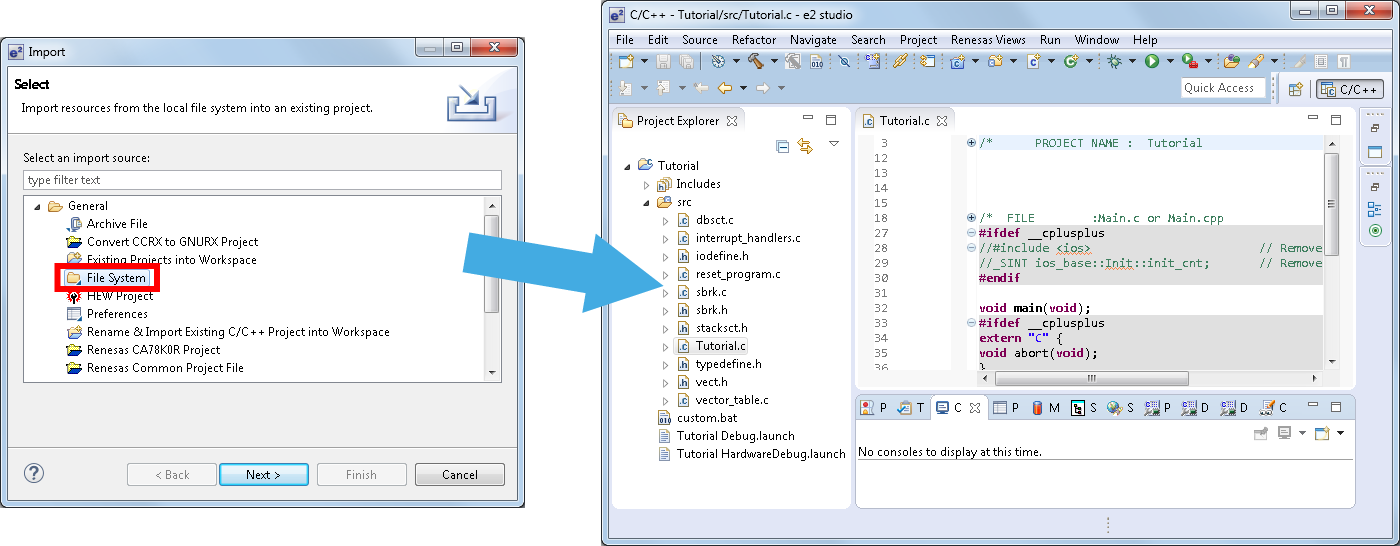
Task: Collapse the #ifdef __cplusplus fold at line 27
Action: [971, 233]
